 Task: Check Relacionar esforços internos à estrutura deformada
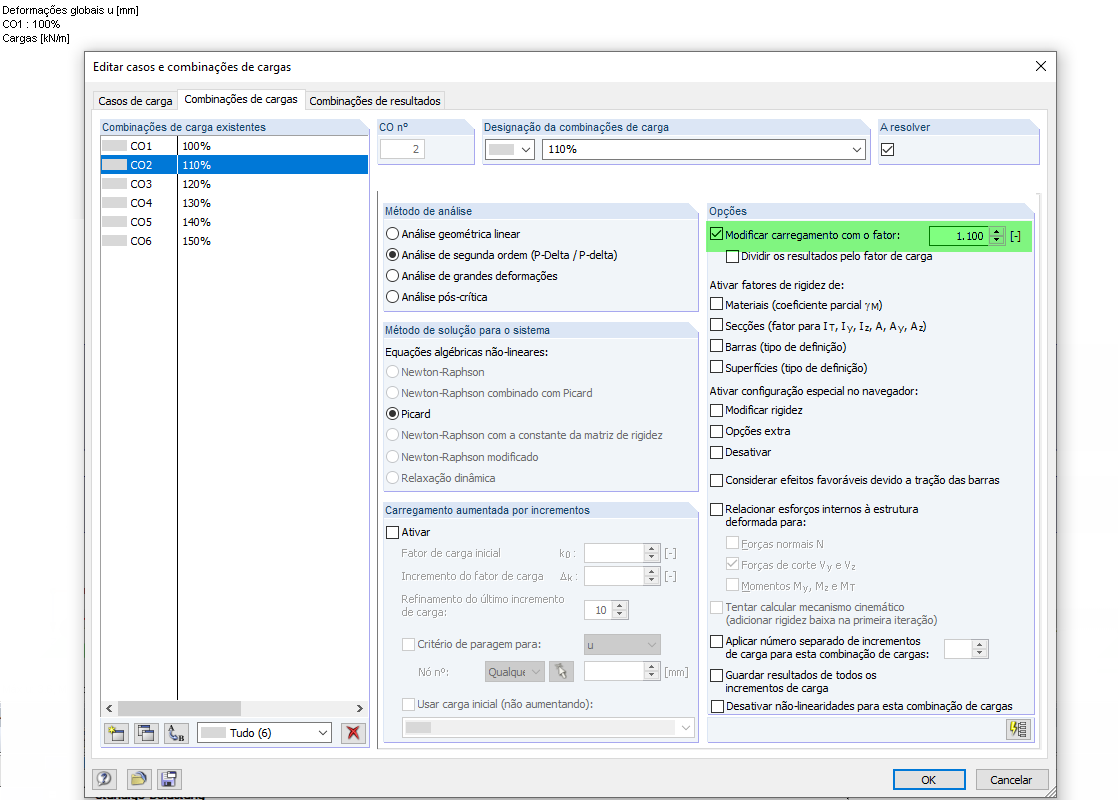tap(717, 509)
